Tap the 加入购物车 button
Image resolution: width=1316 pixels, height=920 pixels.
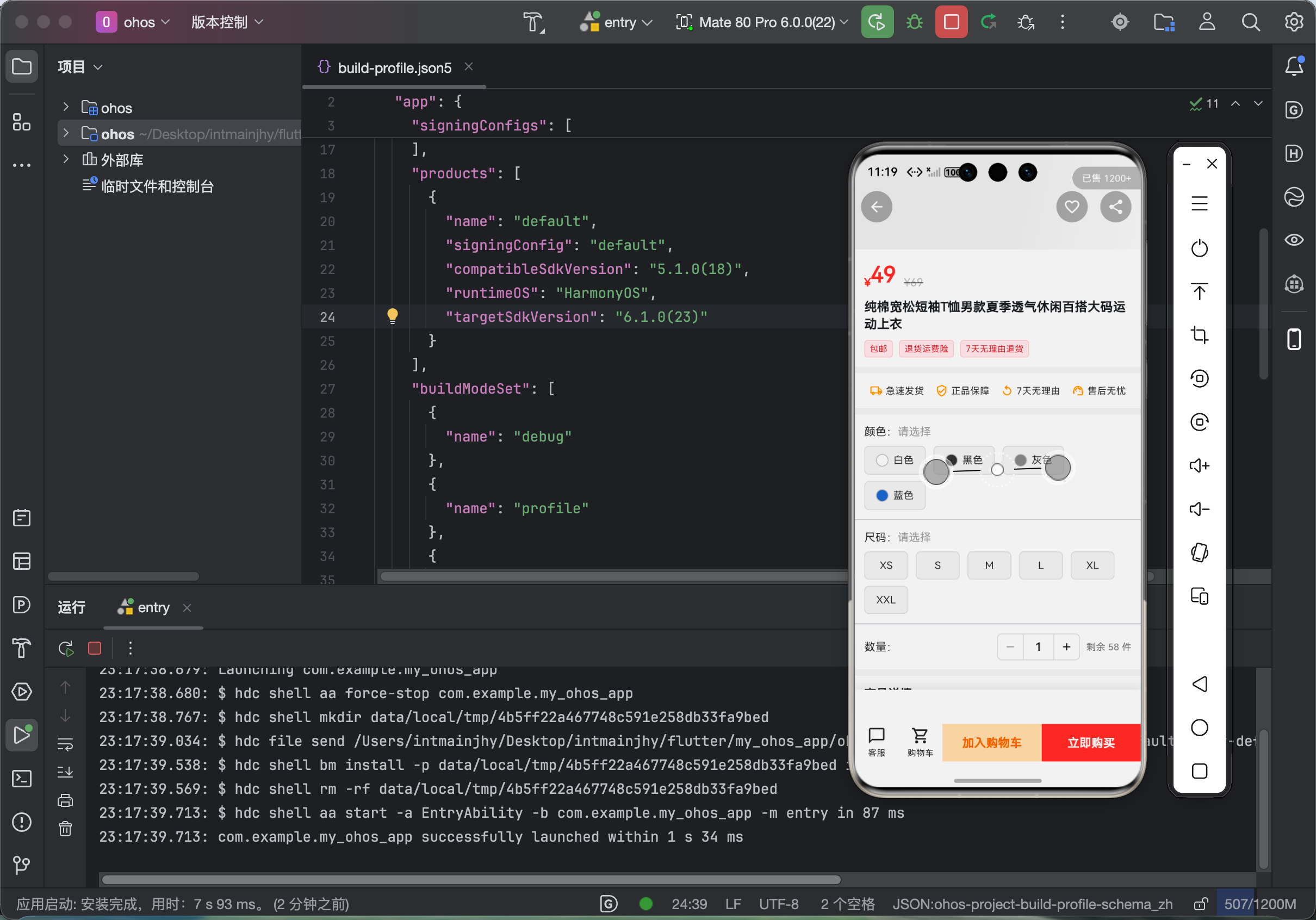click(991, 742)
